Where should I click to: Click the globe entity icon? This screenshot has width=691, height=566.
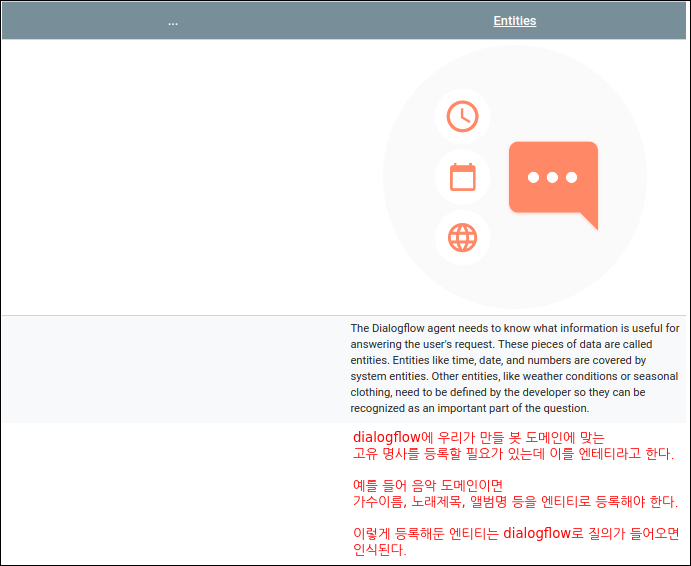tap(462, 238)
